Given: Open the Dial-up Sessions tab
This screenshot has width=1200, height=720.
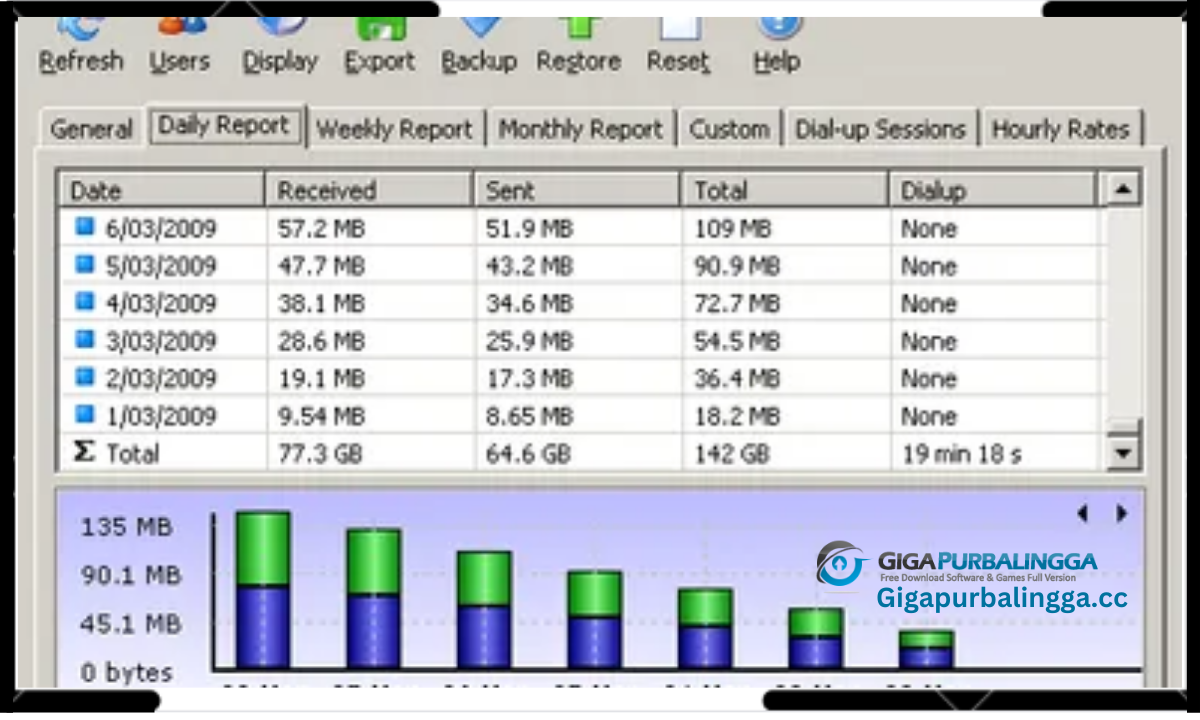Looking at the screenshot, I should pos(880,129).
